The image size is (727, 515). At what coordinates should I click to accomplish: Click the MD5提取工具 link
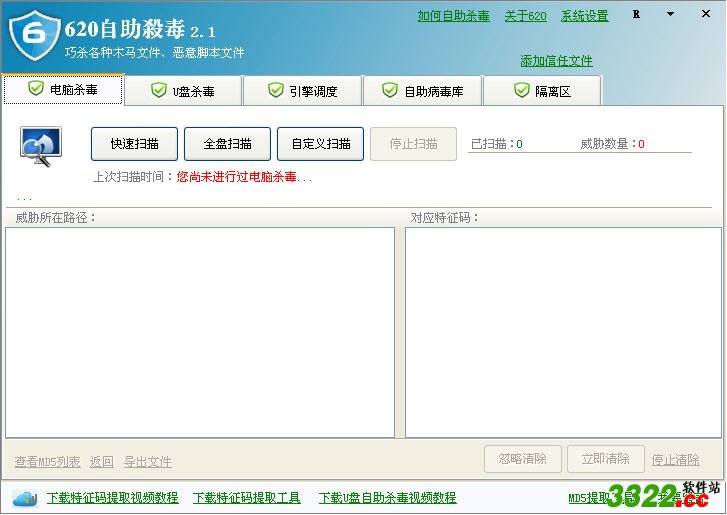coord(601,498)
